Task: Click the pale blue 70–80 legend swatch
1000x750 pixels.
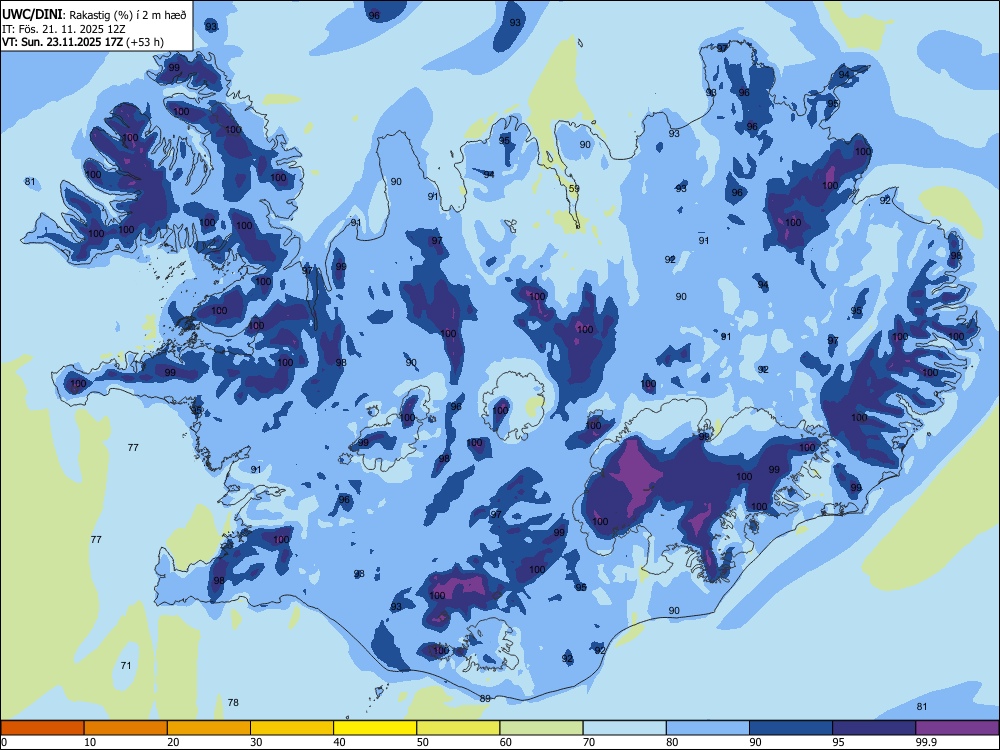Action: pos(625,728)
